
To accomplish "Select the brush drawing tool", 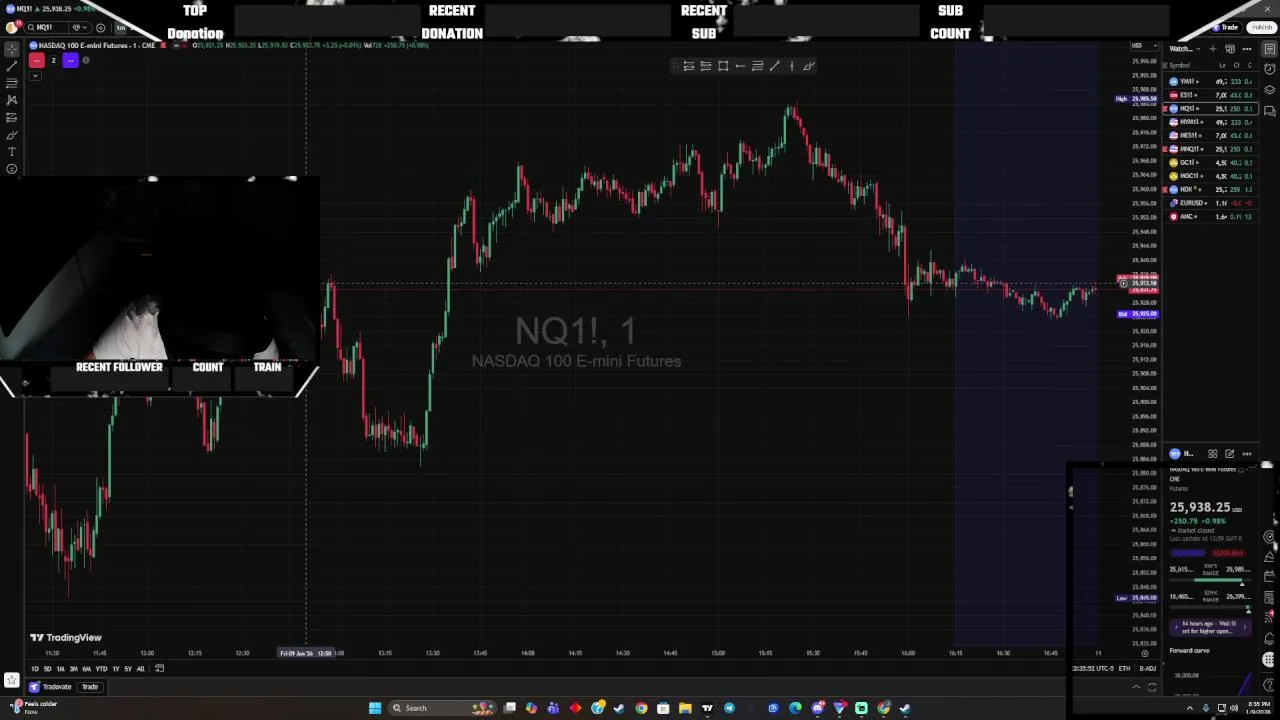I will click(11, 134).
